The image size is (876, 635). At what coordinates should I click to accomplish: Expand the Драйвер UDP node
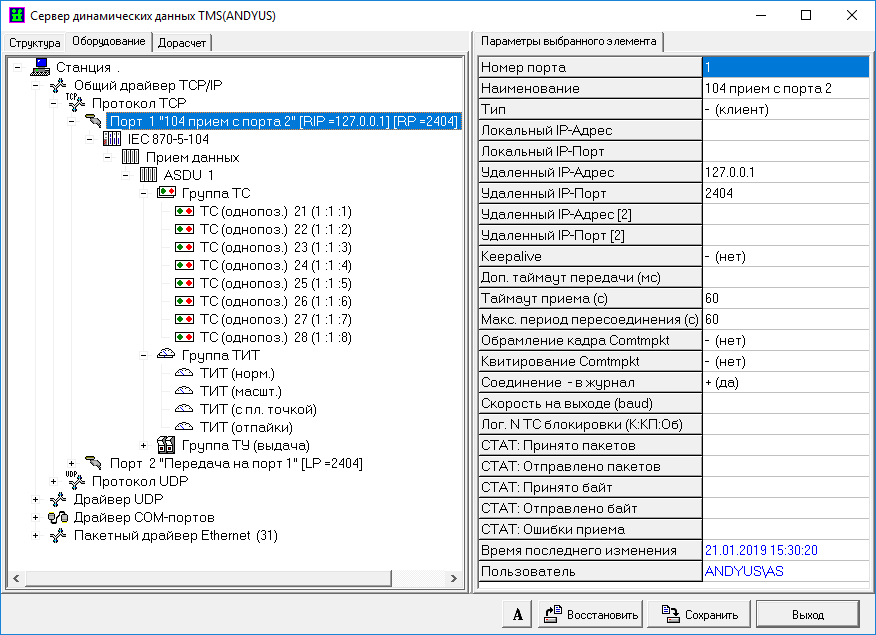36,499
